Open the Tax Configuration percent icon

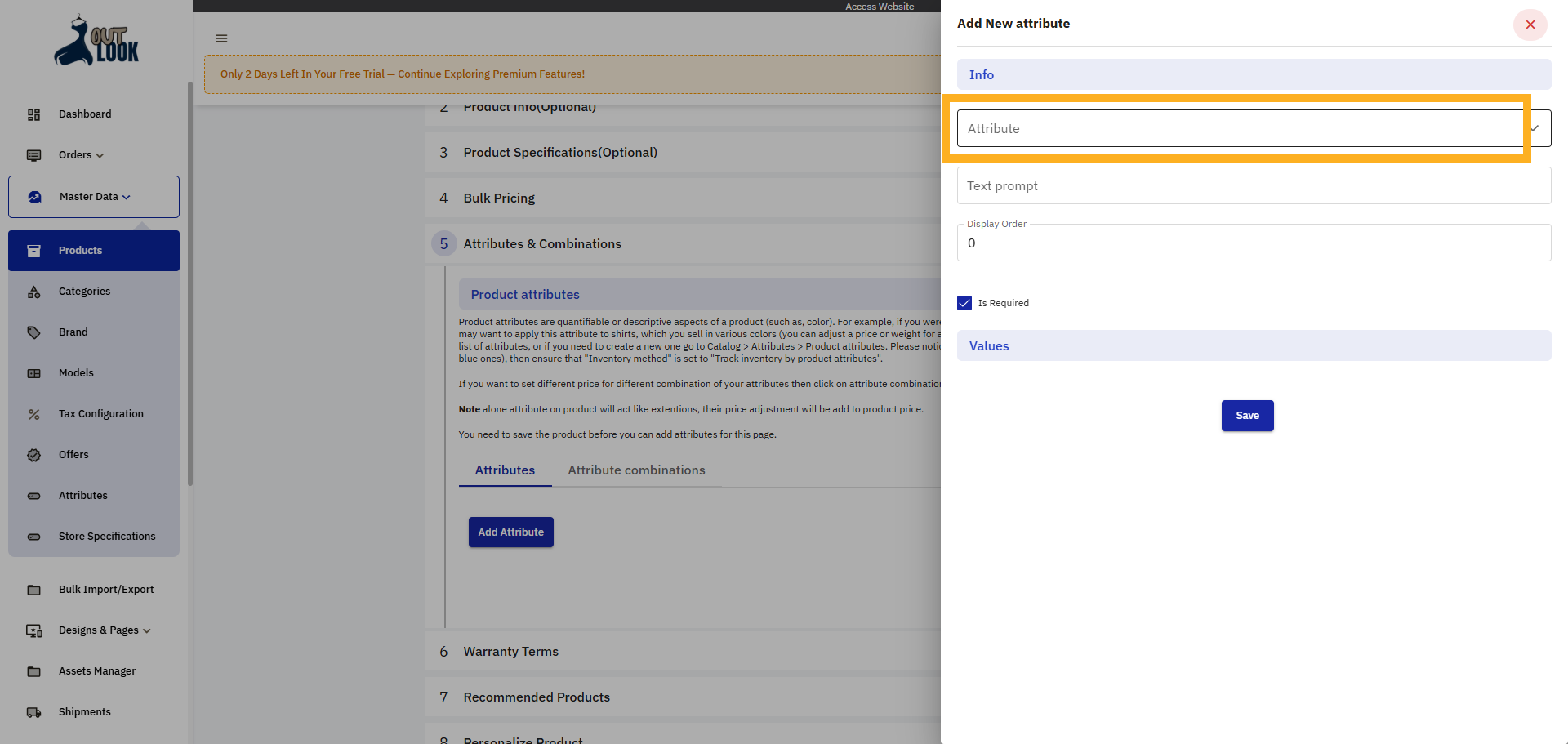(33, 414)
